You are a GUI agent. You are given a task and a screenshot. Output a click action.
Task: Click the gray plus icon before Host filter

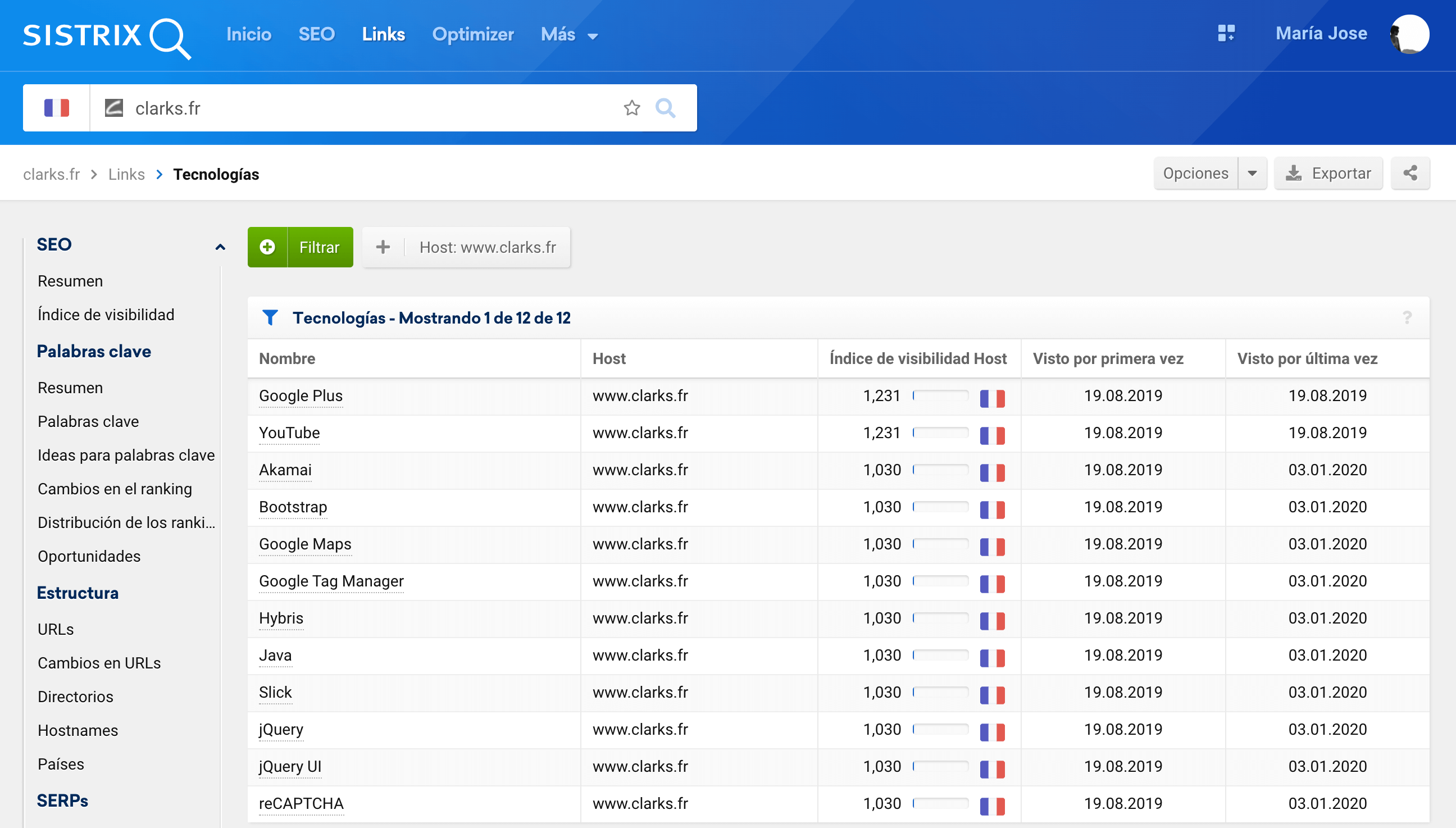click(x=383, y=247)
